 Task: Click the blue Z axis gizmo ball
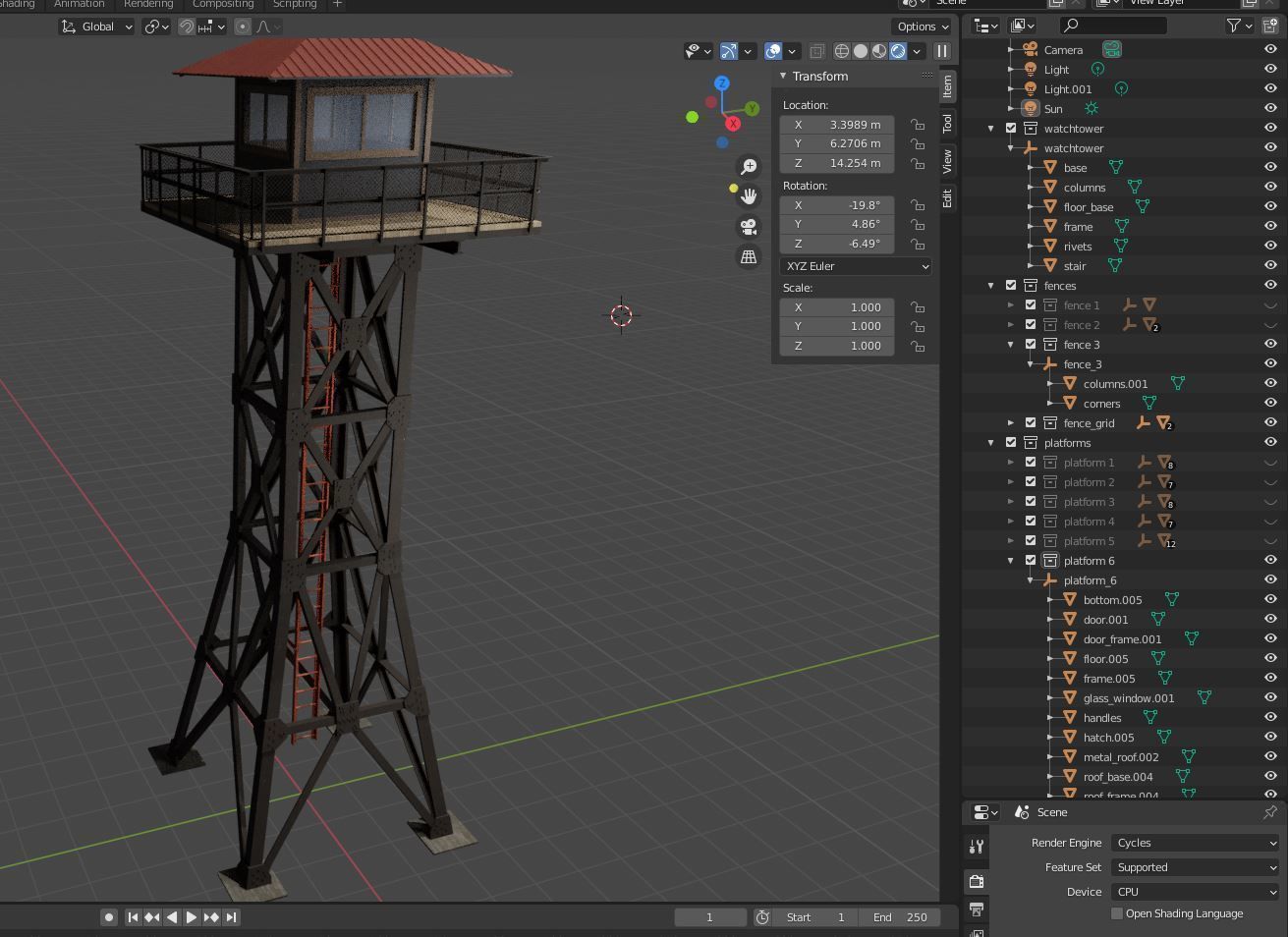(722, 83)
